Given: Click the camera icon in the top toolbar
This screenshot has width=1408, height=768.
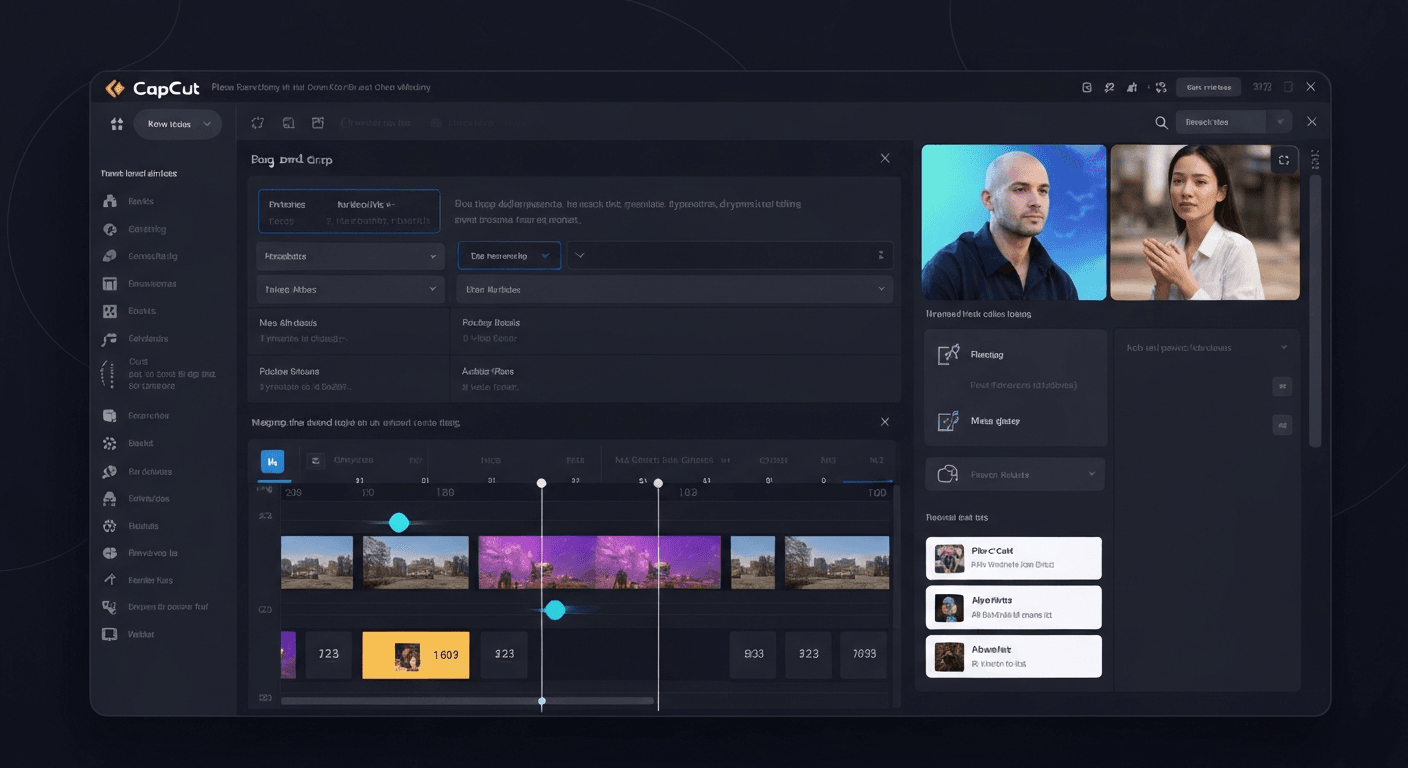Looking at the screenshot, I should (x=289, y=122).
